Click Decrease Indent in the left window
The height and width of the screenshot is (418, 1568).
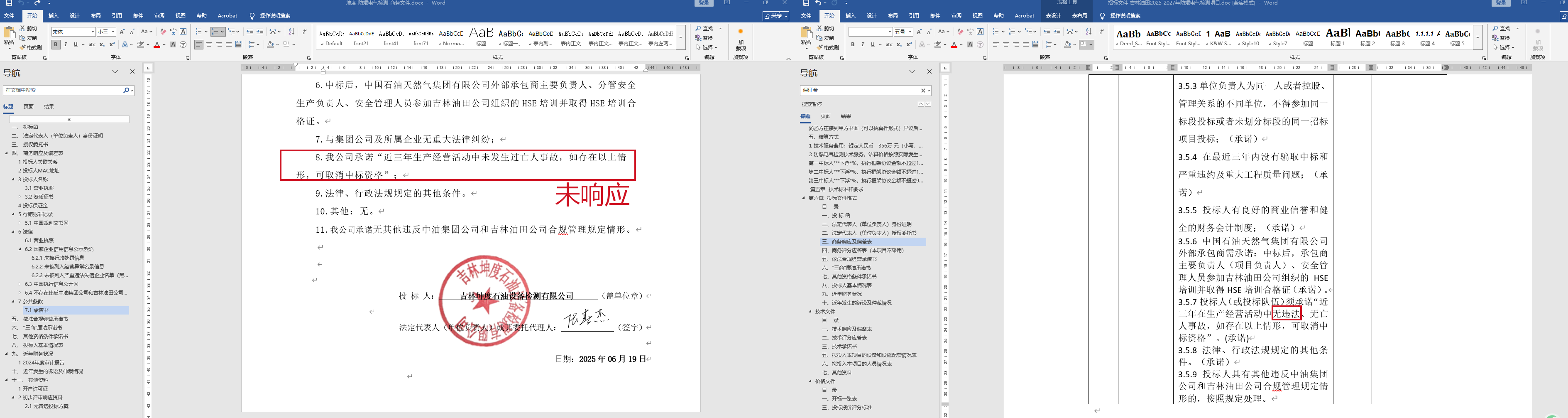(x=250, y=32)
